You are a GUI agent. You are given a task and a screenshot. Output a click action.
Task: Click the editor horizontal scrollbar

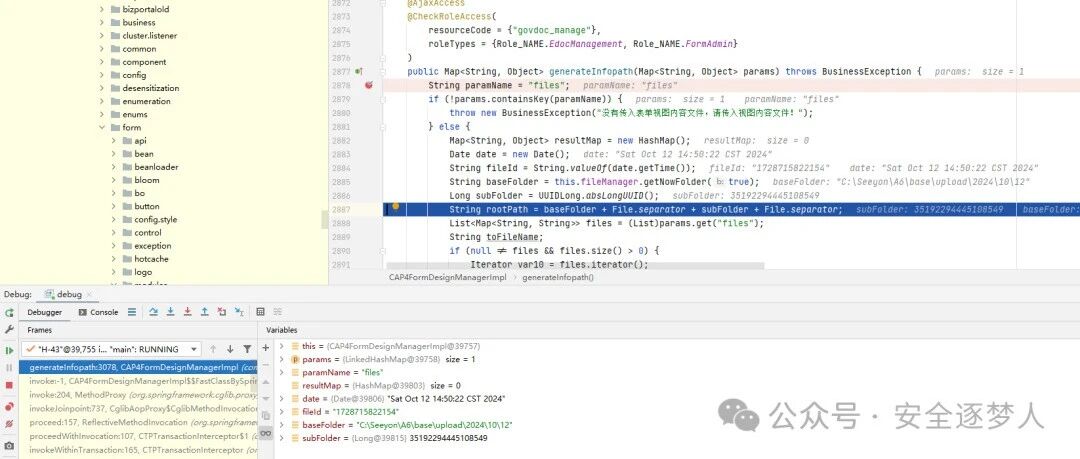tap(575, 265)
